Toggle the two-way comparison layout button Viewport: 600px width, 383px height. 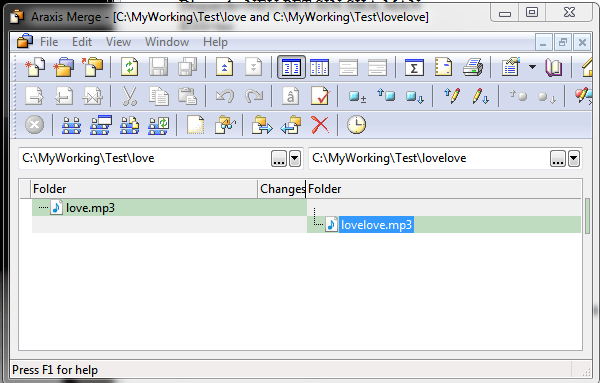click(291, 67)
